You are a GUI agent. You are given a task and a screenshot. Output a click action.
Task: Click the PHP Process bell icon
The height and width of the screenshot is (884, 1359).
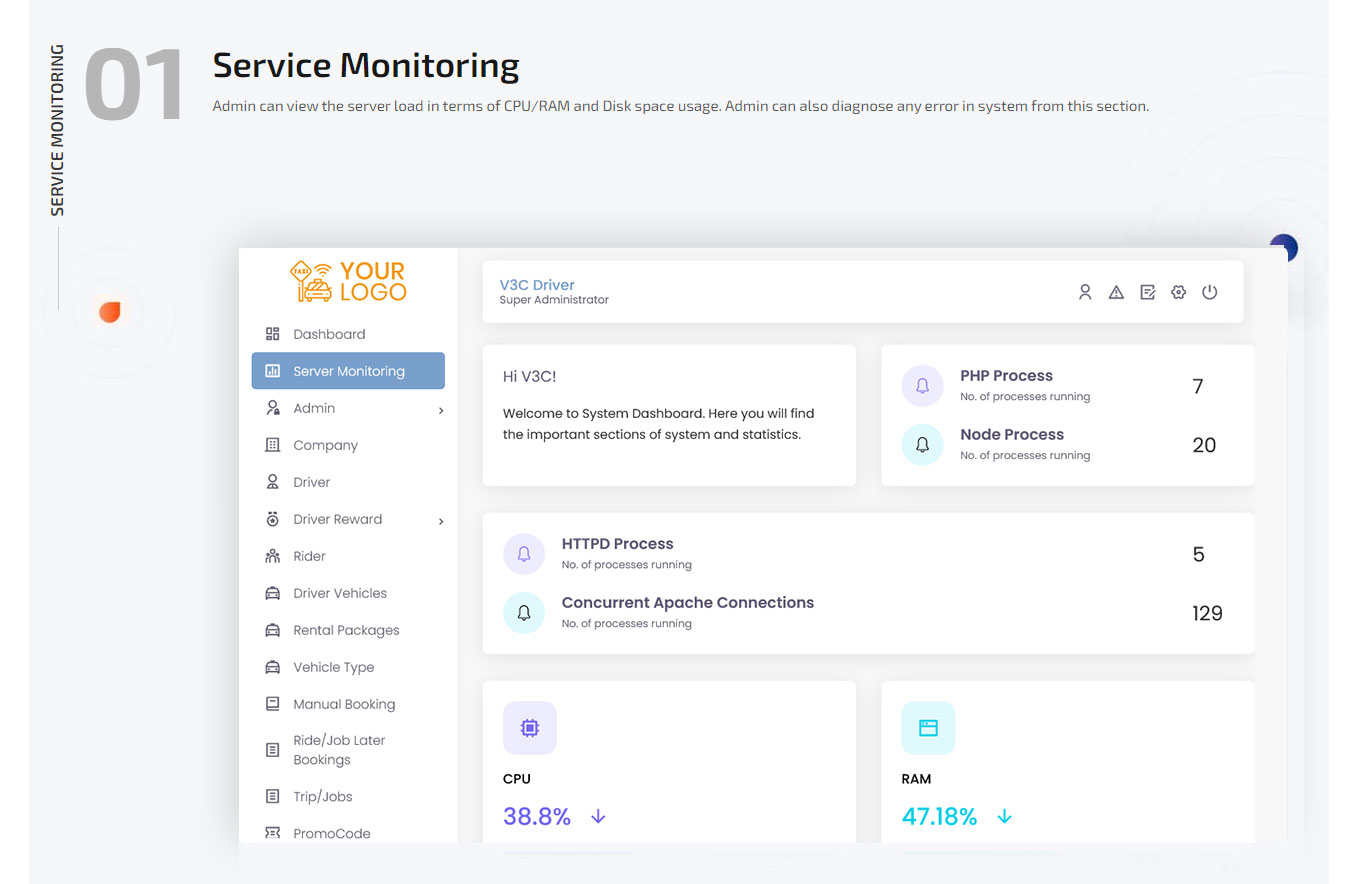click(x=923, y=386)
